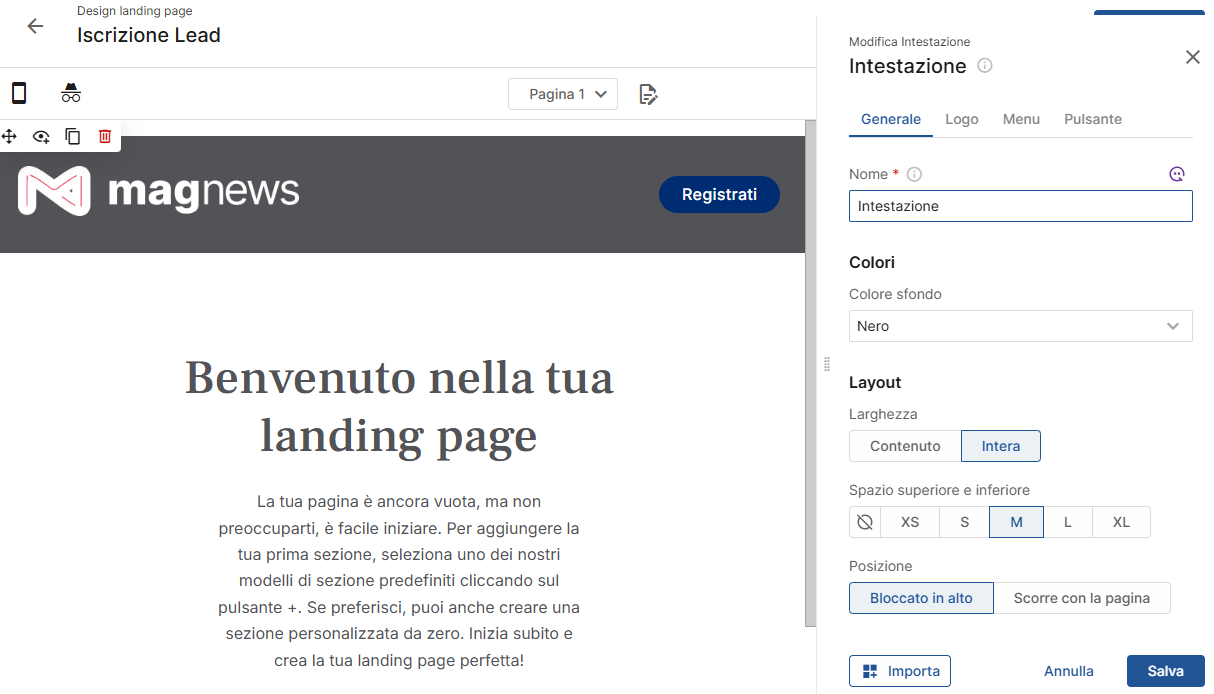Open the incognito preview mode icon
Viewport: 1214px width, 694px height.
(x=71, y=93)
